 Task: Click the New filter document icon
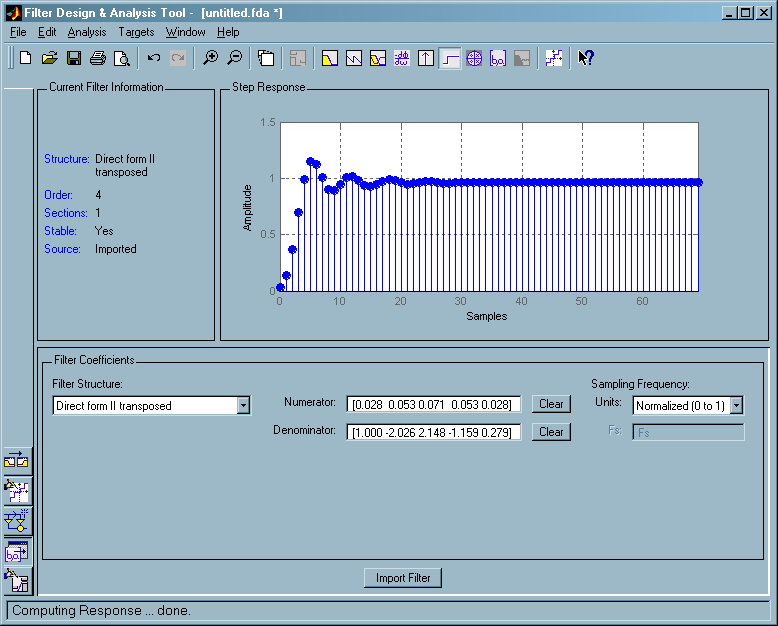pyautogui.click(x=26, y=58)
